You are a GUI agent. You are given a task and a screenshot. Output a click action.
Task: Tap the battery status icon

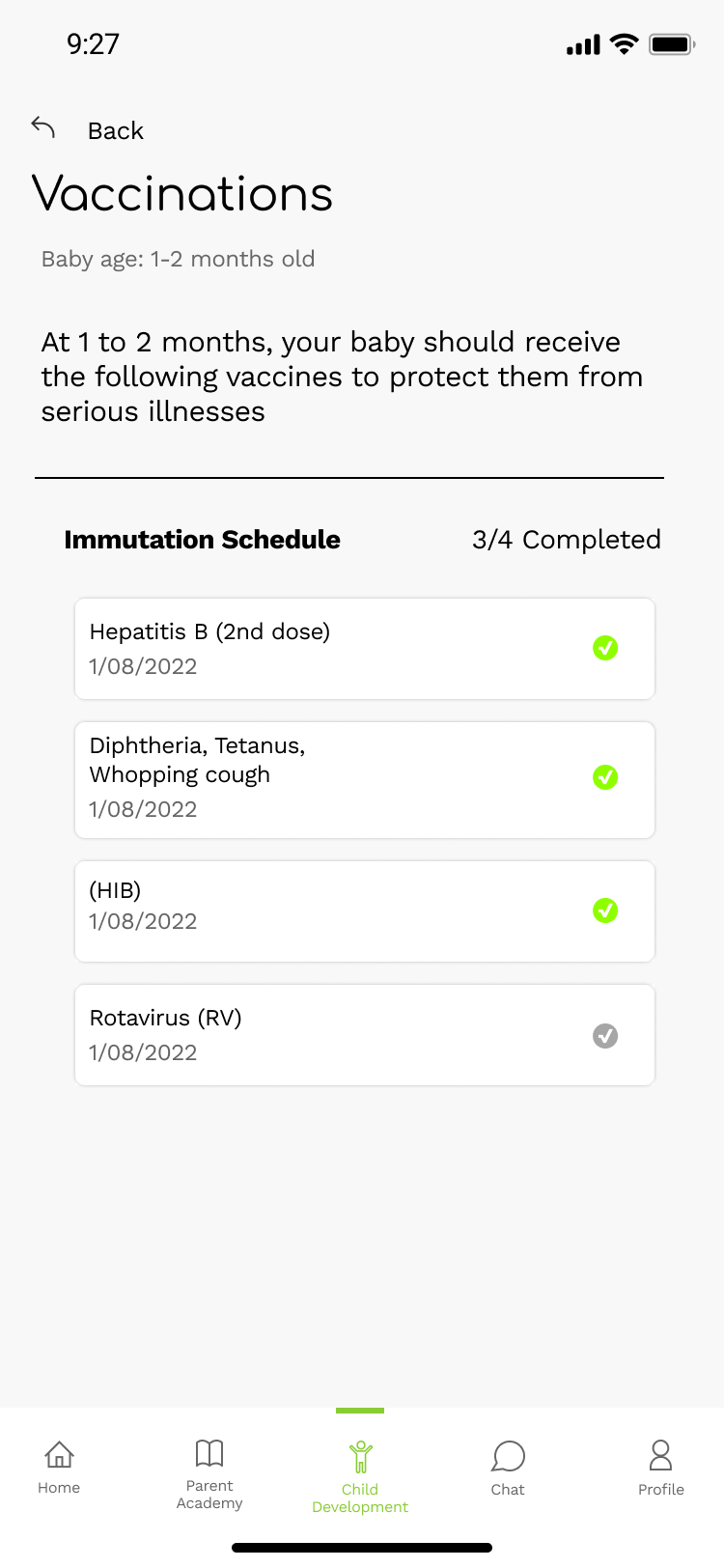(x=672, y=44)
